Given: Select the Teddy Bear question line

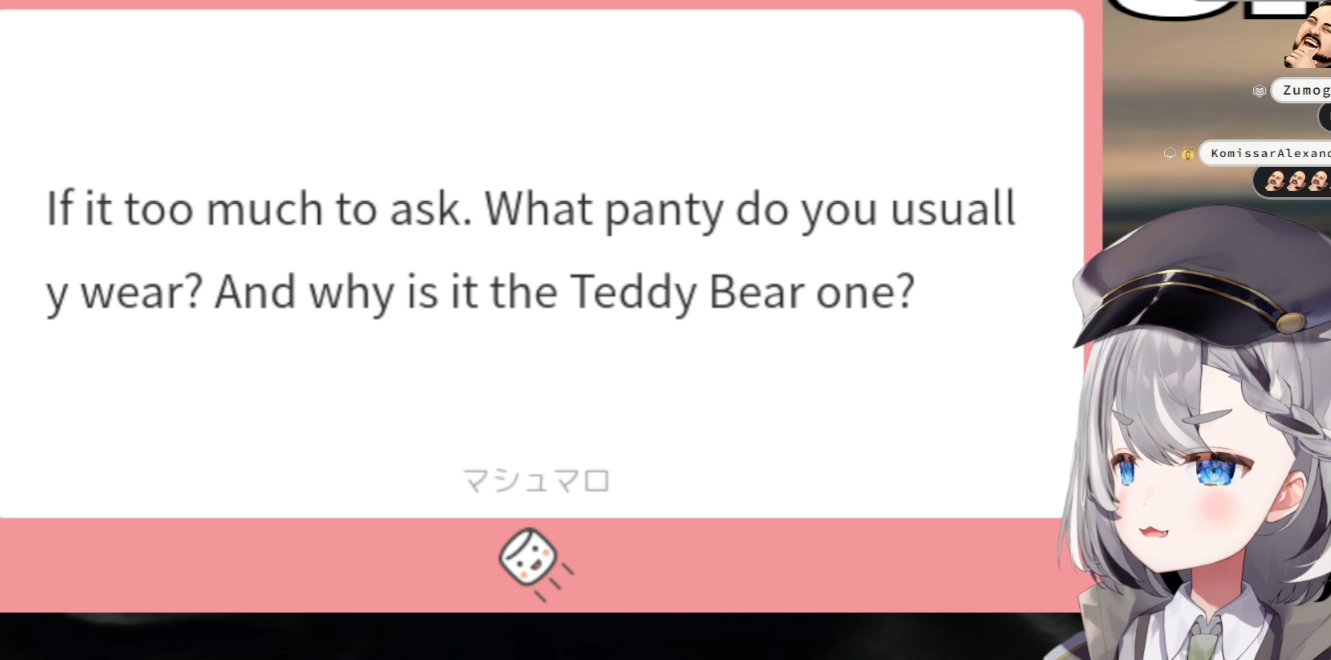Looking at the screenshot, I should pos(480,293).
